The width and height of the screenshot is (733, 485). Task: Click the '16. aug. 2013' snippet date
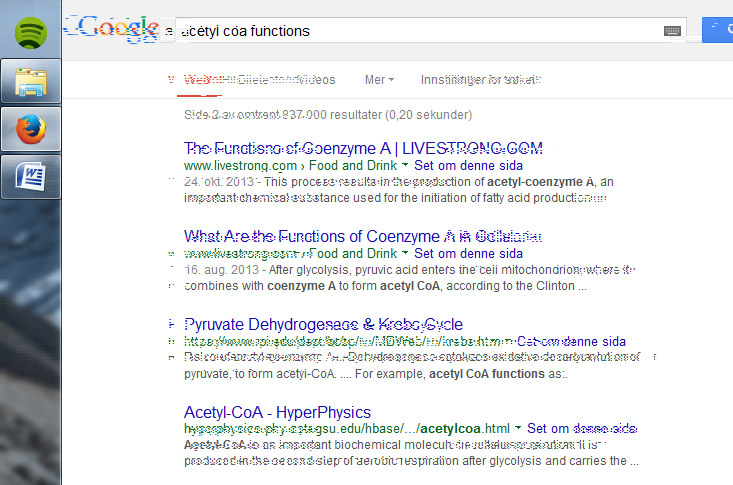pyautogui.click(x=222, y=270)
